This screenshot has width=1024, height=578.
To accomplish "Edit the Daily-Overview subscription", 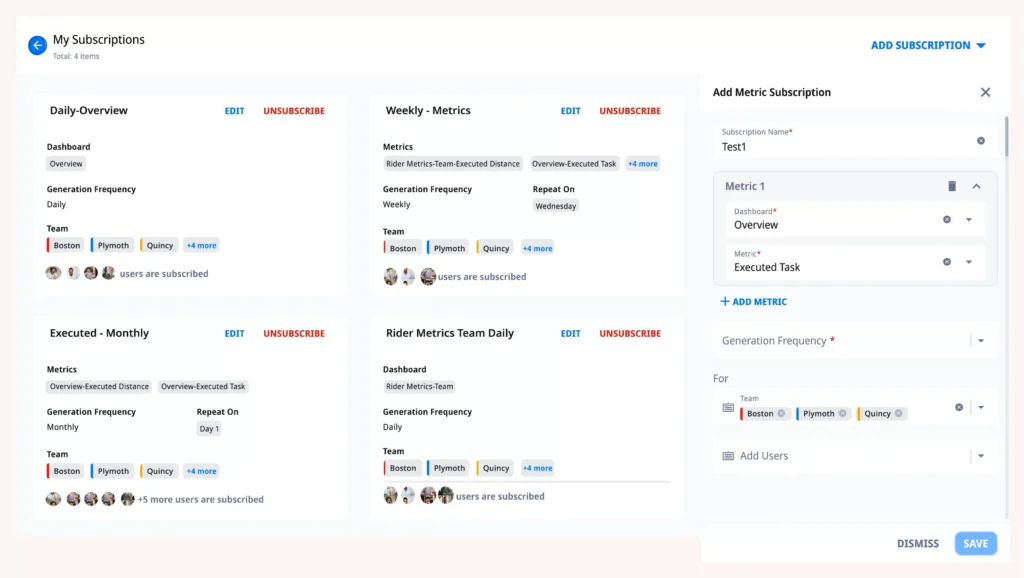I will click(x=234, y=111).
